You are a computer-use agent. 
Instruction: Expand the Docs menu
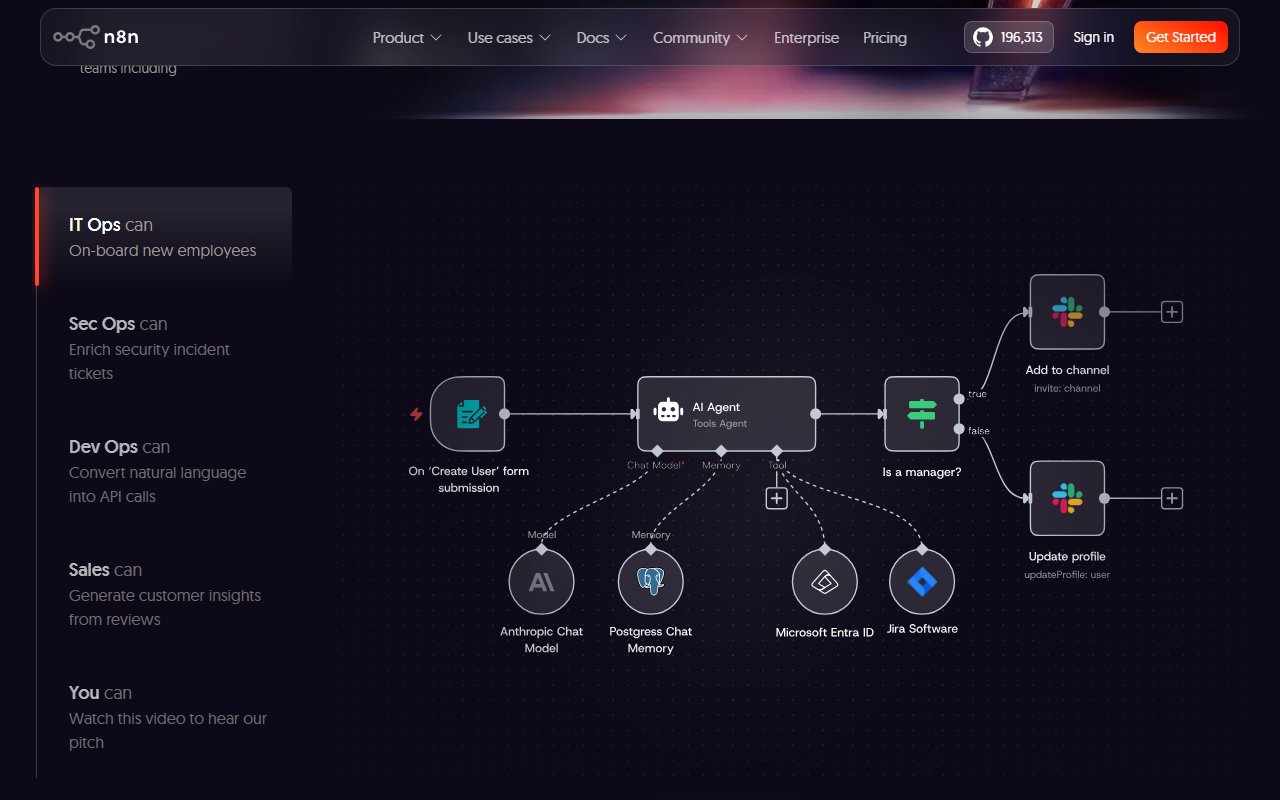(602, 37)
